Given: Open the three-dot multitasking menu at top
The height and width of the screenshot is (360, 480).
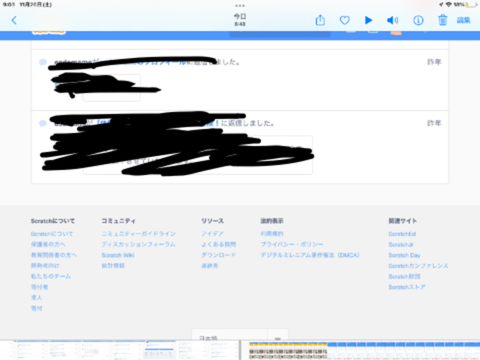Looking at the screenshot, I should 240,6.
